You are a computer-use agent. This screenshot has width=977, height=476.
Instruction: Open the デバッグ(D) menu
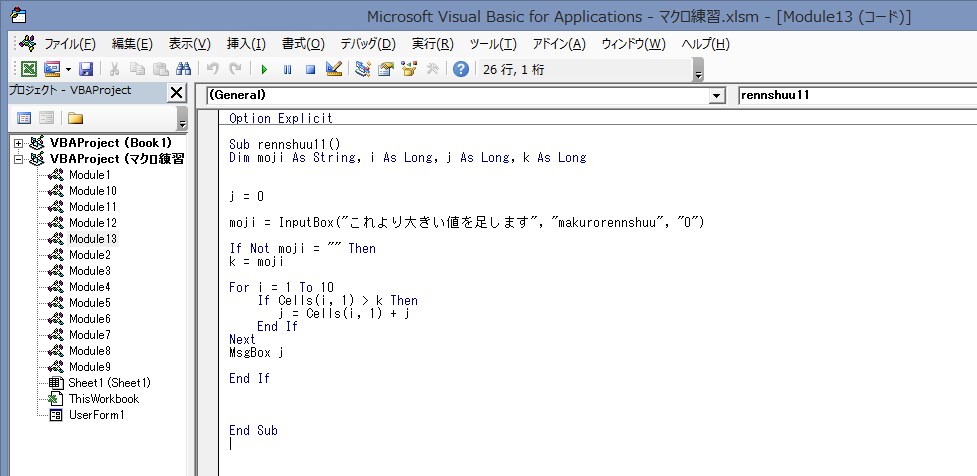click(x=368, y=44)
